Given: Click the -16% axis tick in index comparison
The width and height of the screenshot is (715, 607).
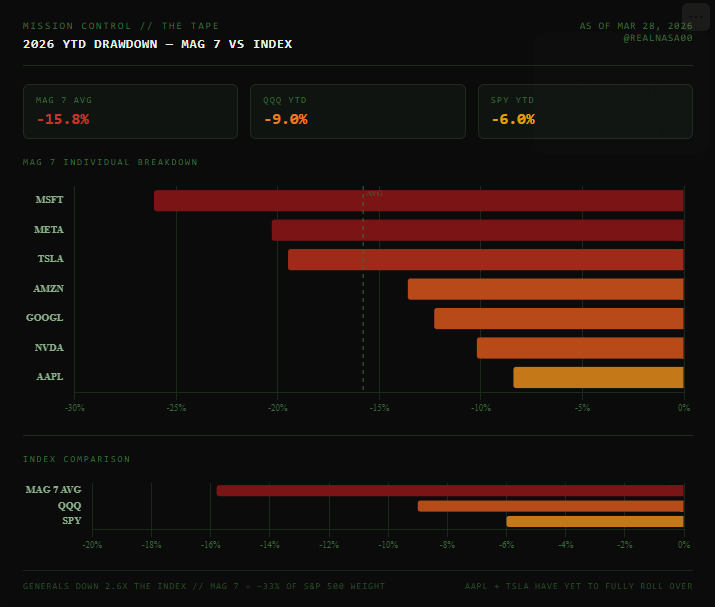Looking at the screenshot, I should tap(210, 545).
